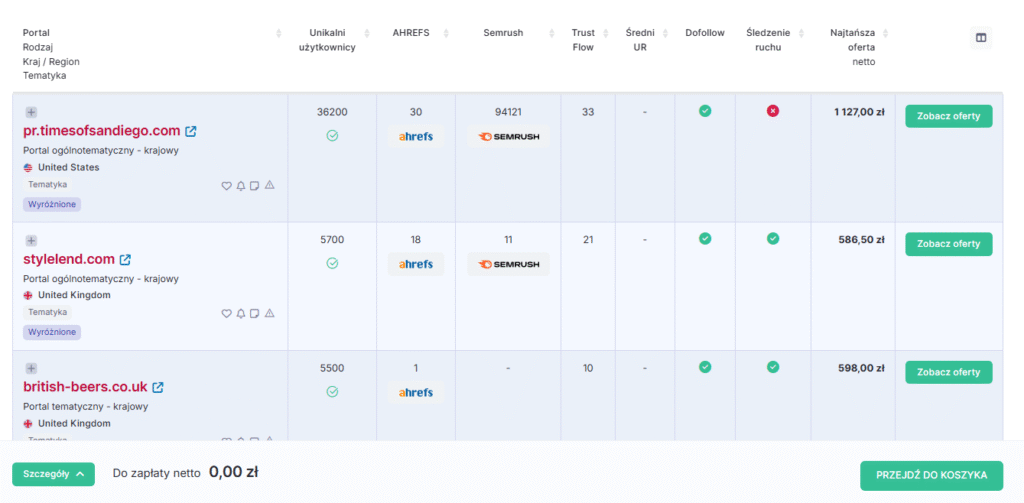
Task: Click the bell notification icon for pr.timesofsandiego.com
Action: coord(240,185)
